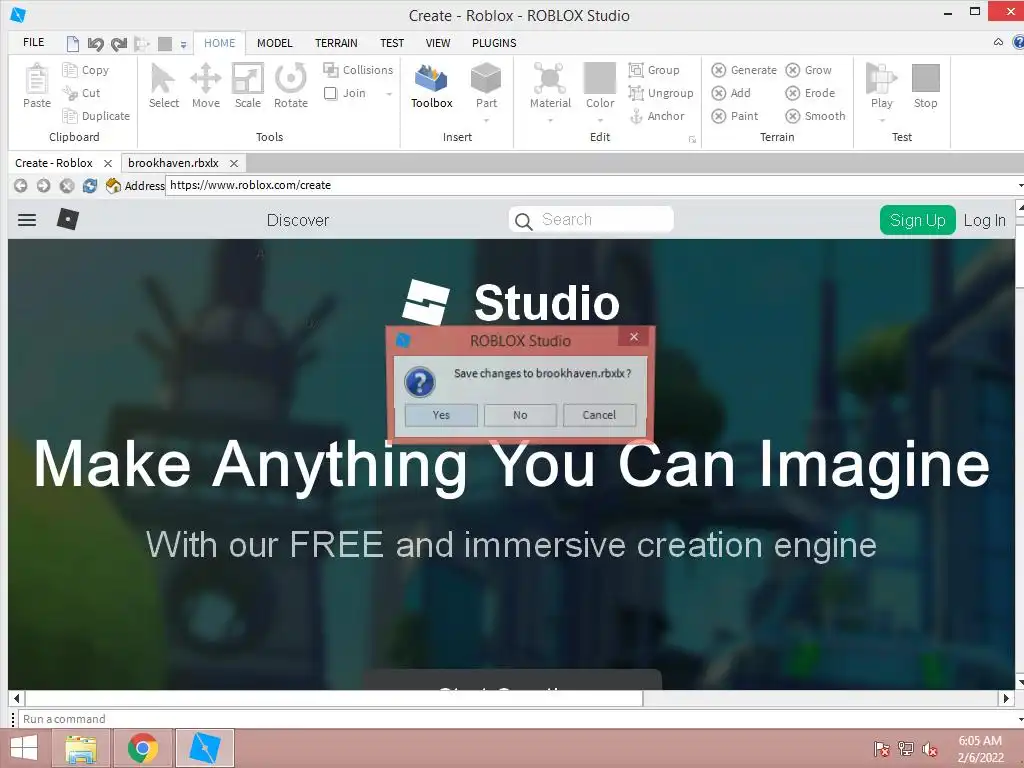This screenshot has height=768, width=1024.
Task: Open File Explorer from the taskbar
Action: (x=81, y=748)
